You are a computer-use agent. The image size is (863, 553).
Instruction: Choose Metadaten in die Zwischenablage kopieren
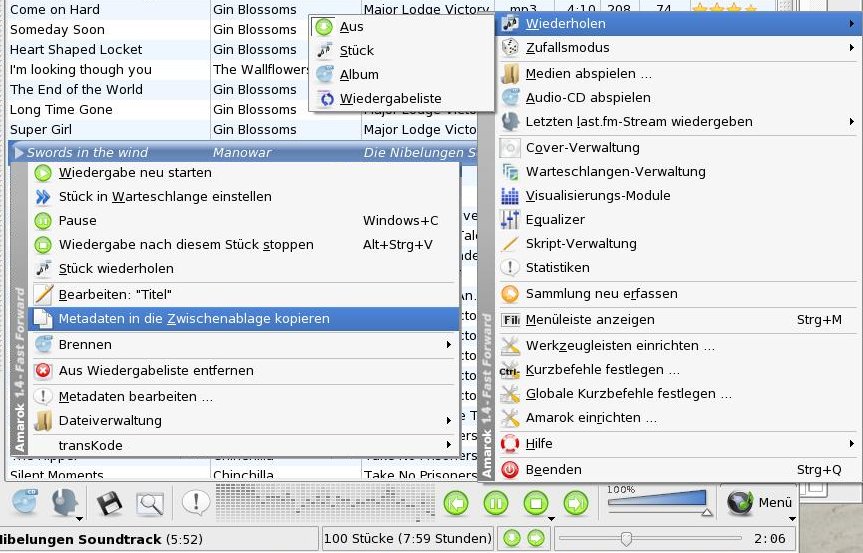(x=244, y=319)
